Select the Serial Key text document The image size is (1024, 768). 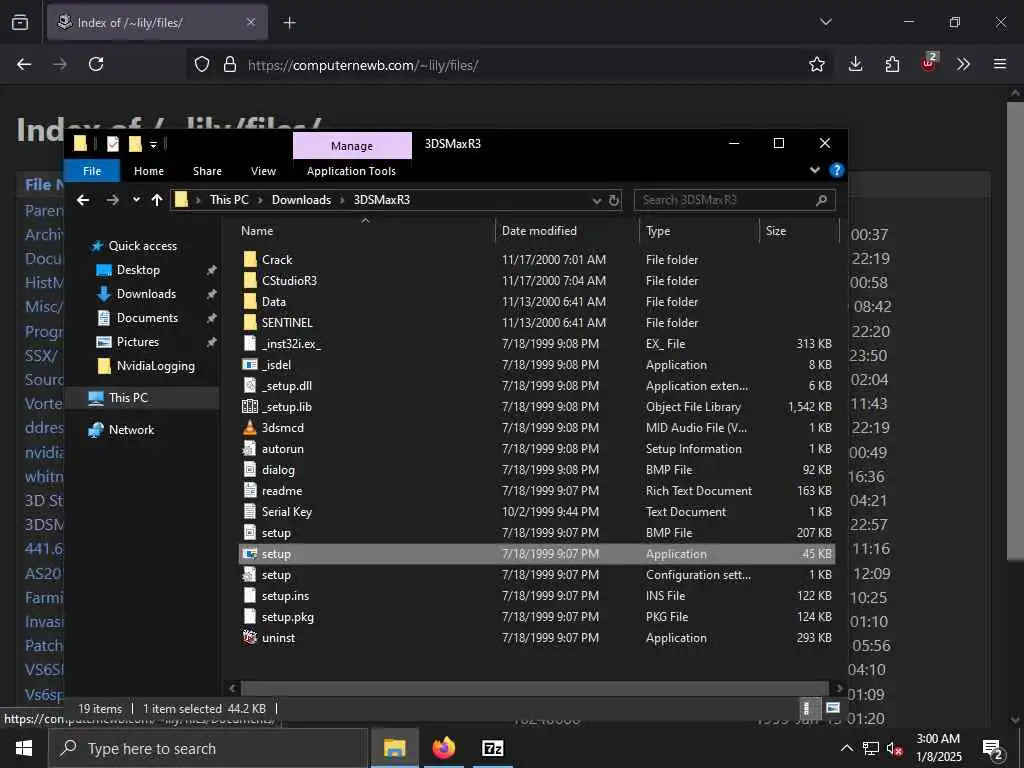(x=286, y=512)
